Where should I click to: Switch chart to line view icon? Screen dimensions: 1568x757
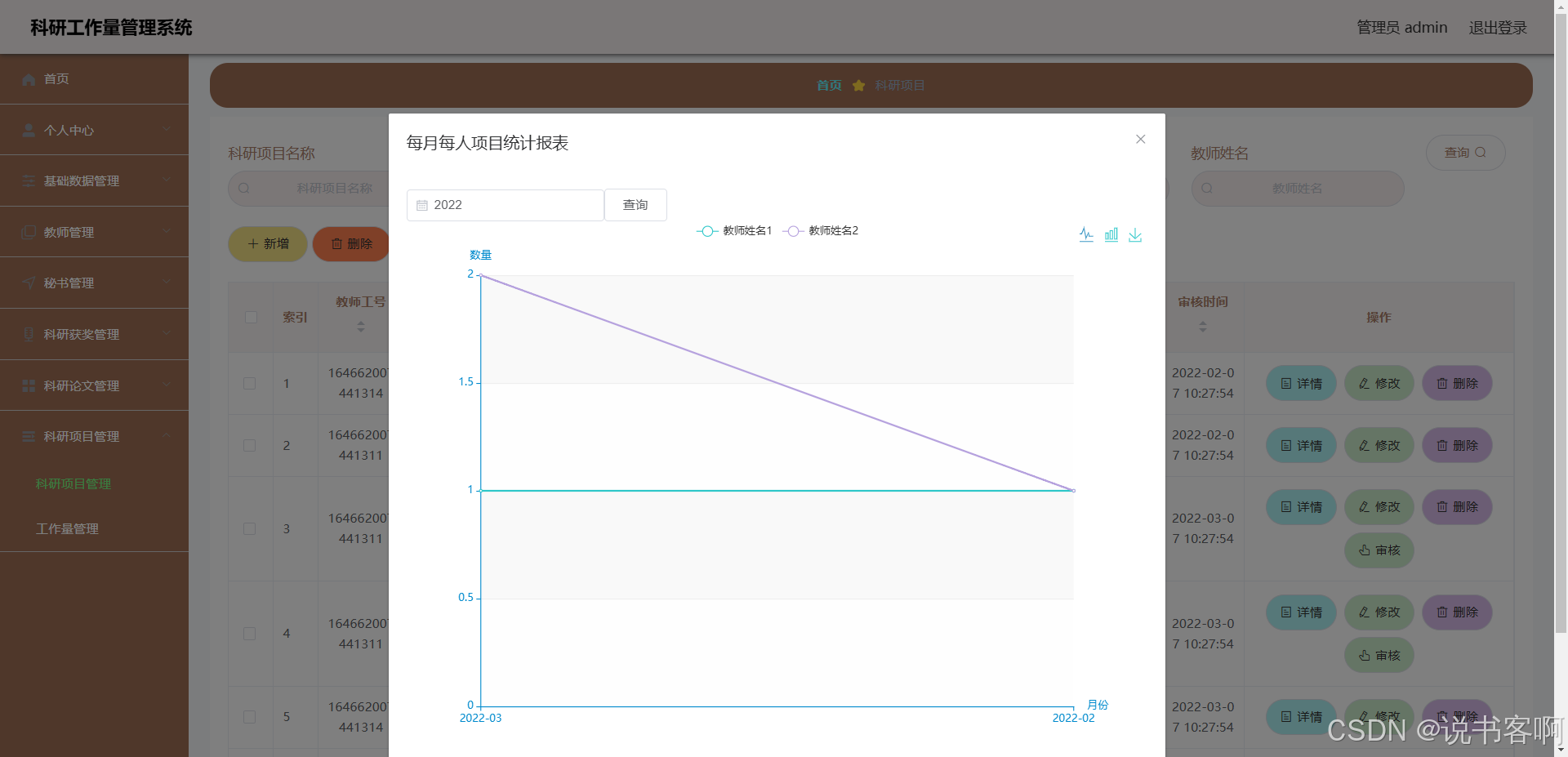1086,235
